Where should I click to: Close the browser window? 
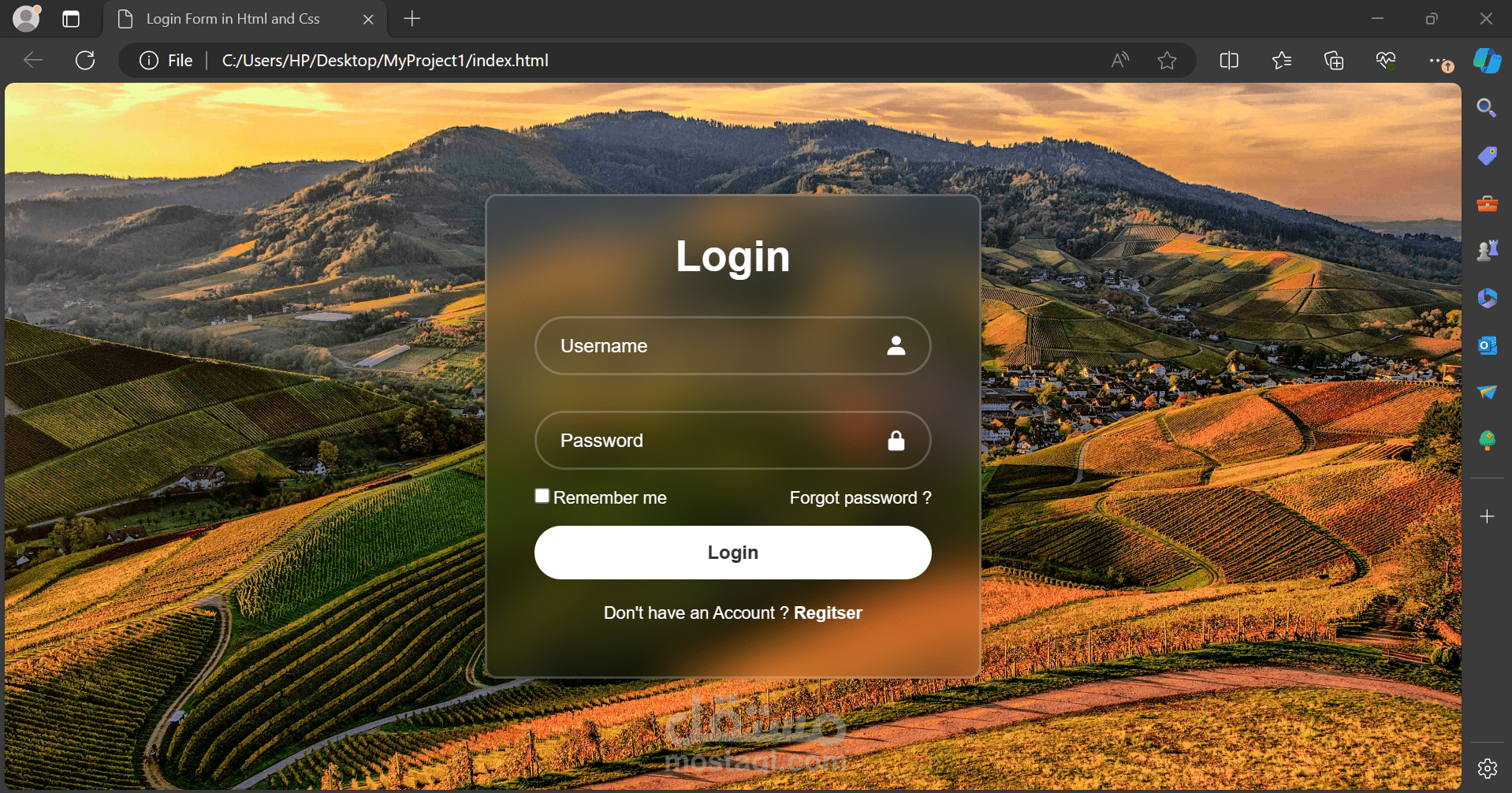pos(1486,19)
